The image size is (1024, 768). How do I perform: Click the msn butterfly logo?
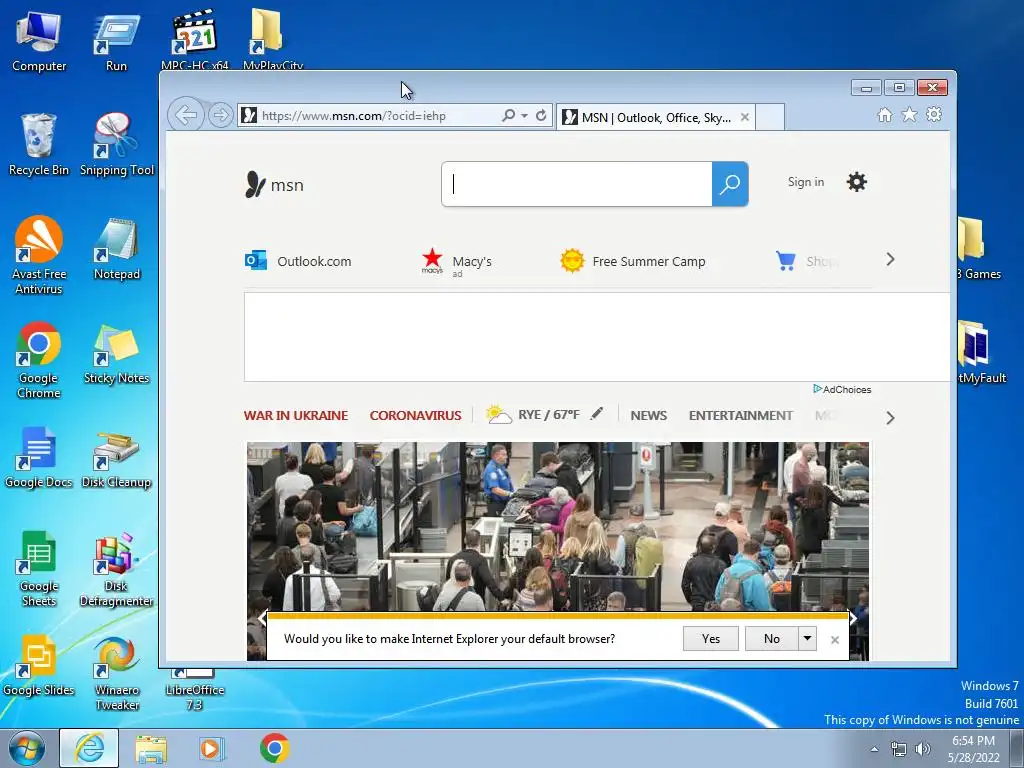[274, 185]
